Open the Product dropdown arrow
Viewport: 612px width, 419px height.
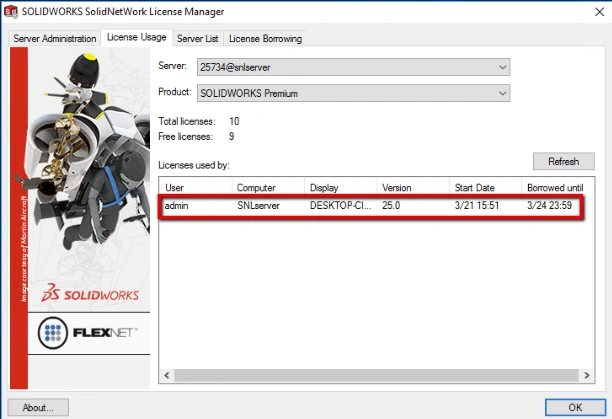pos(502,93)
